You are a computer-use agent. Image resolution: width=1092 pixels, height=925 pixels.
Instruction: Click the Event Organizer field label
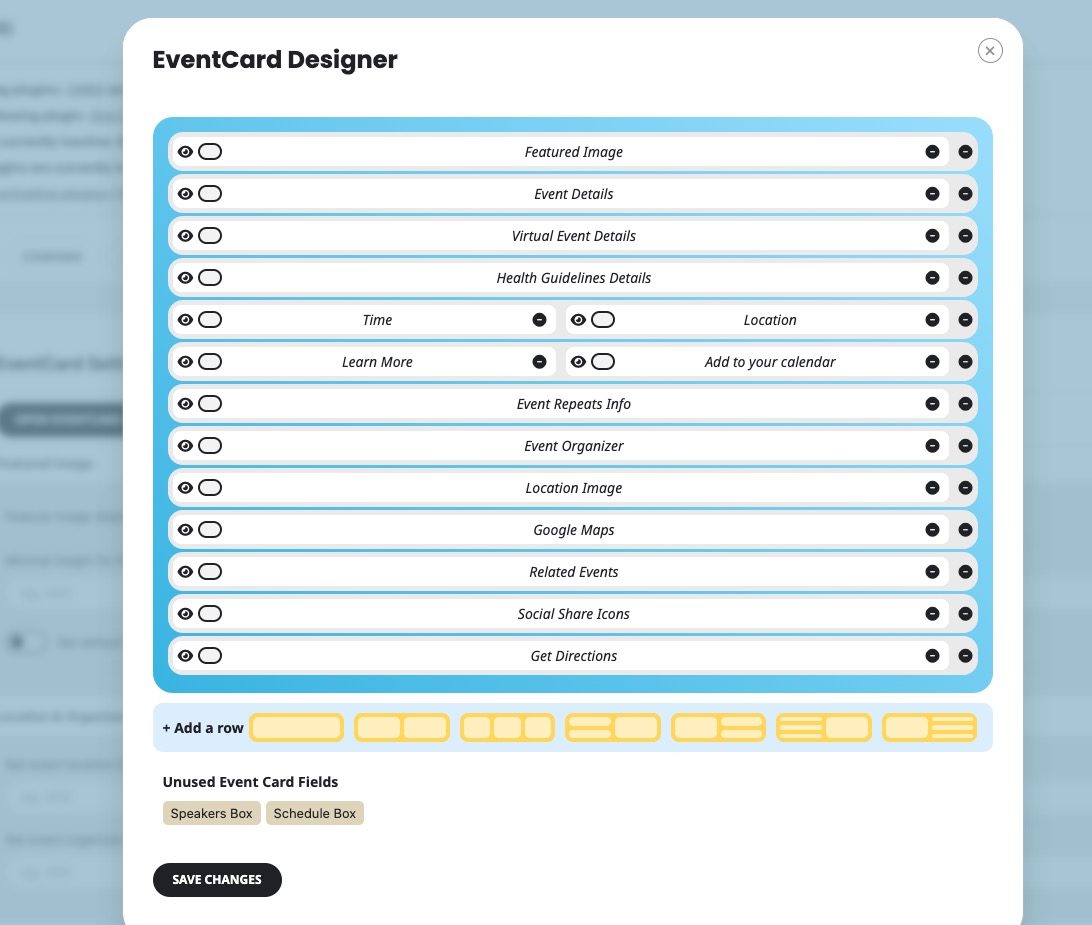tap(574, 446)
